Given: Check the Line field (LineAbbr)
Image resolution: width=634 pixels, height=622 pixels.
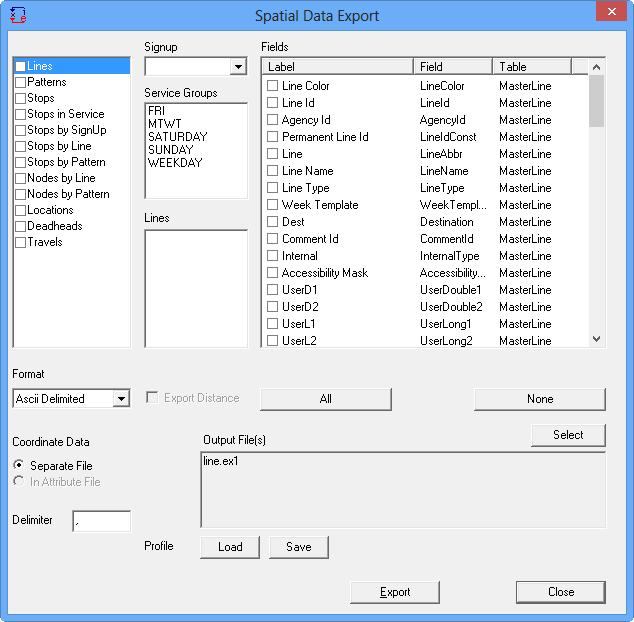Looking at the screenshot, I should pyautogui.click(x=273, y=154).
